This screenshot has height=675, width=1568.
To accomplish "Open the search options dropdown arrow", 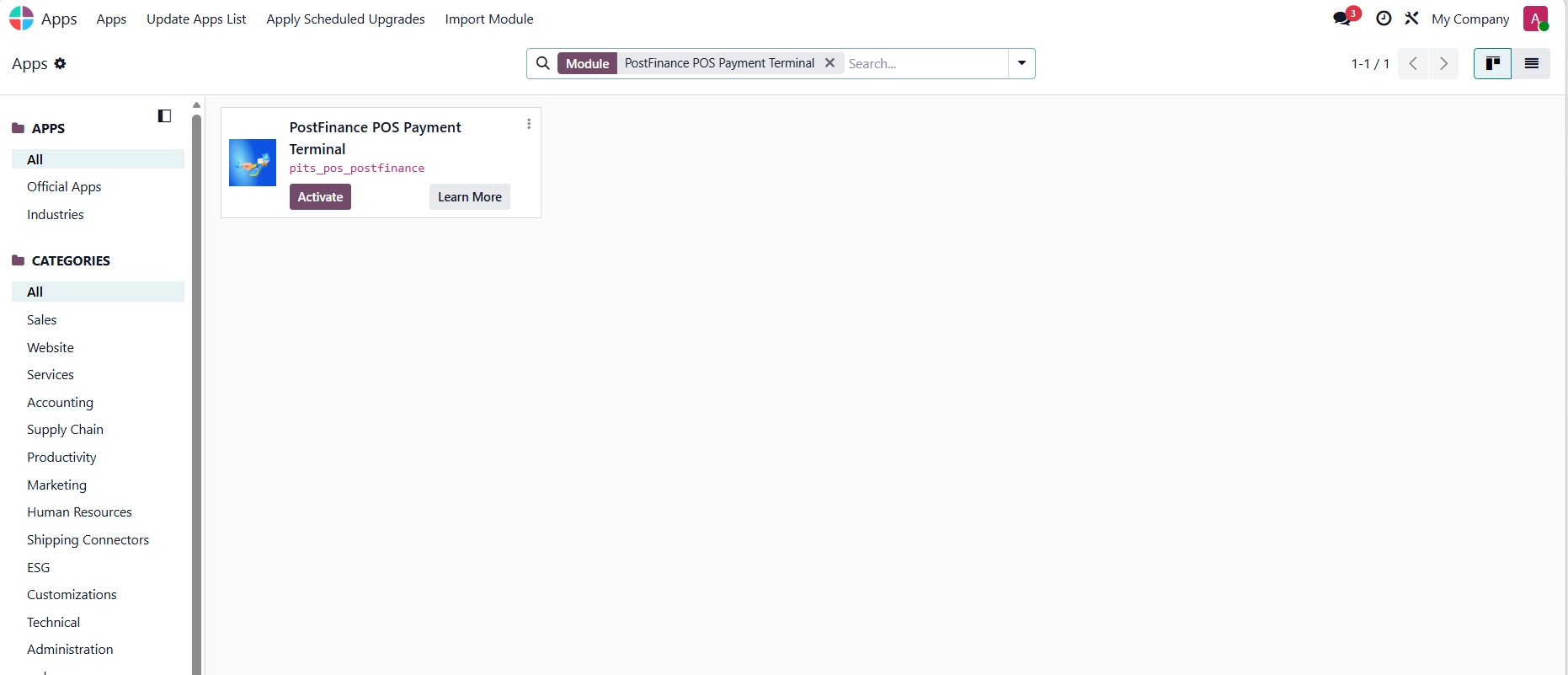I will pyautogui.click(x=1021, y=63).
